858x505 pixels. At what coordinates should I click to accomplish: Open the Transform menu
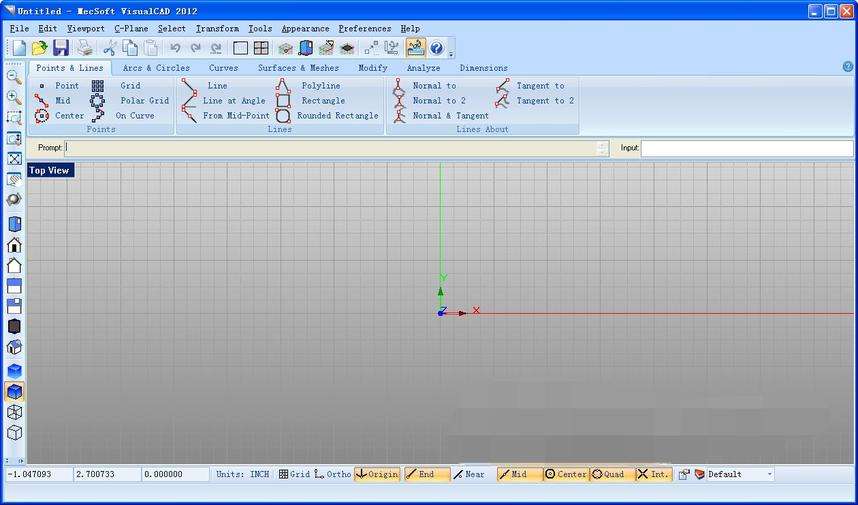click(217, 28)
